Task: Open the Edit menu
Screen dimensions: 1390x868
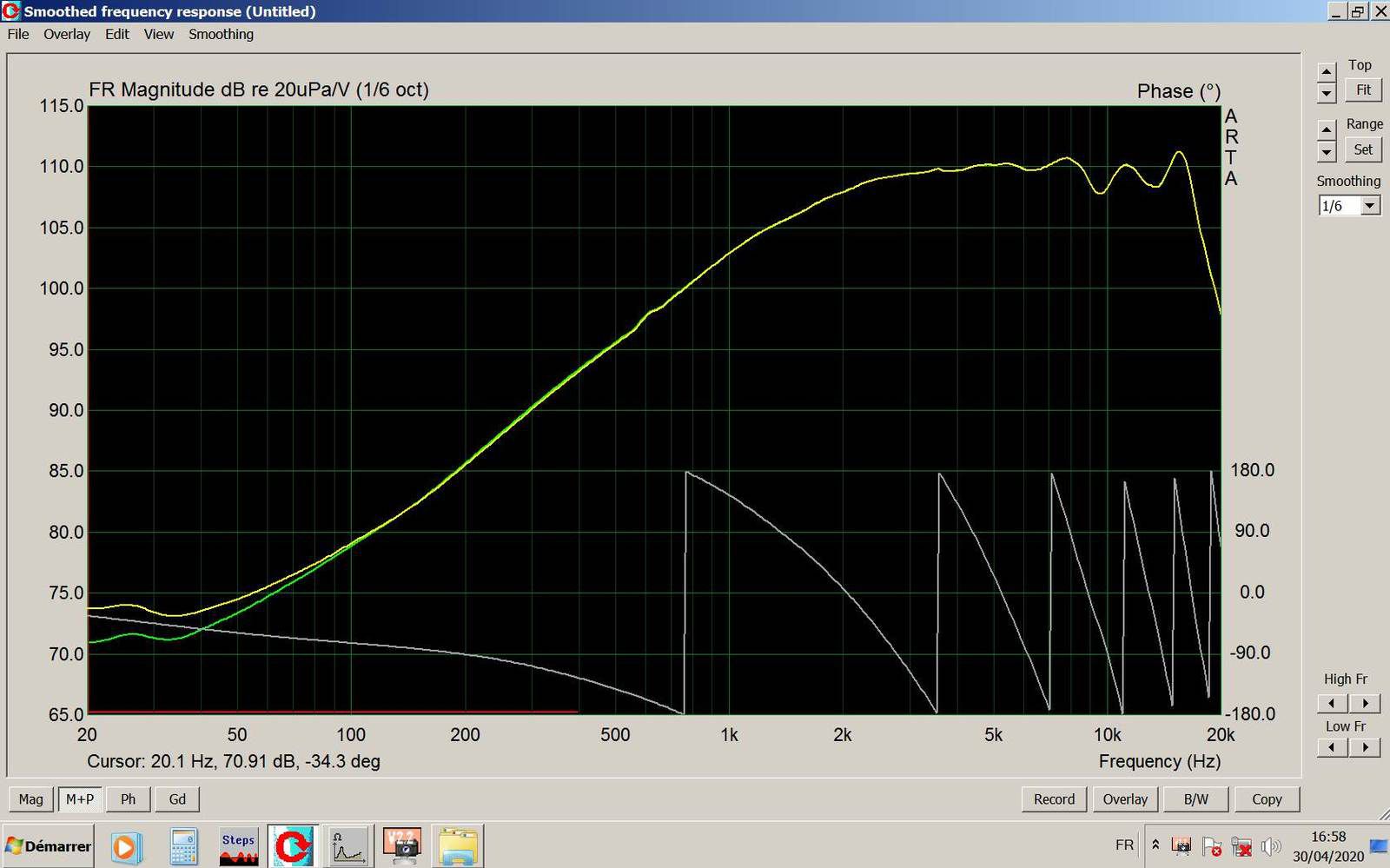Action: coord(116,34)
